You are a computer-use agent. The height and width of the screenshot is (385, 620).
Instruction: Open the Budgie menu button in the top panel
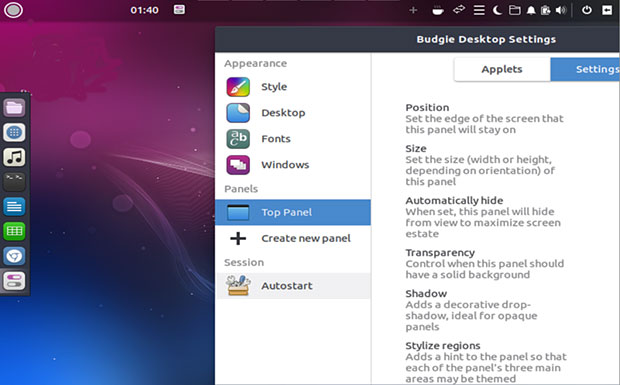pyautogui.click(x=13, y=10)
